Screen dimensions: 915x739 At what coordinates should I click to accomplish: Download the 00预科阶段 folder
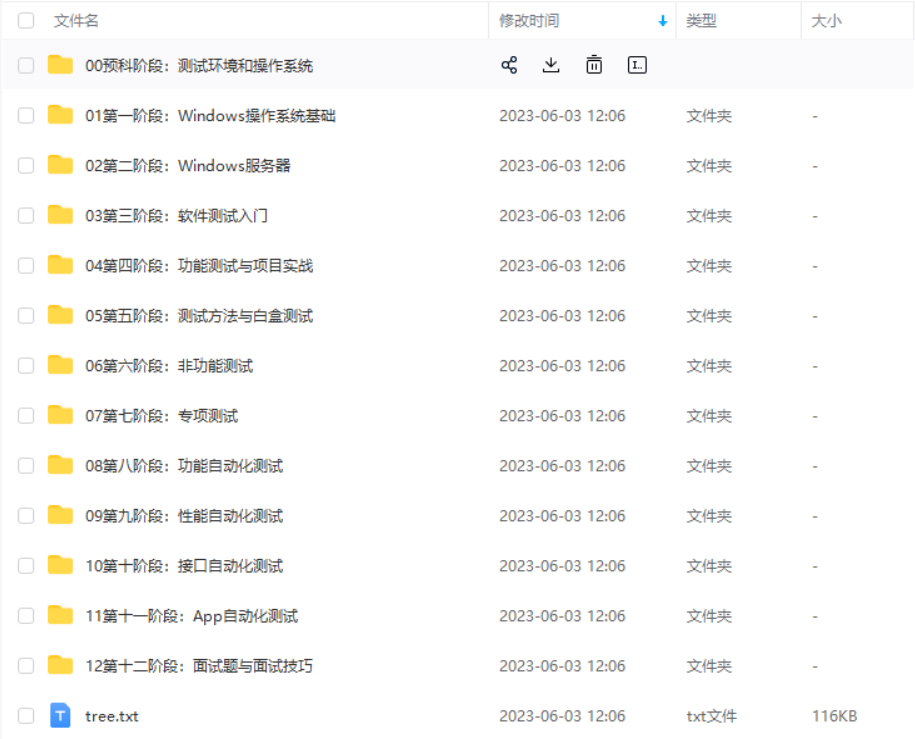tap(551, 65)
